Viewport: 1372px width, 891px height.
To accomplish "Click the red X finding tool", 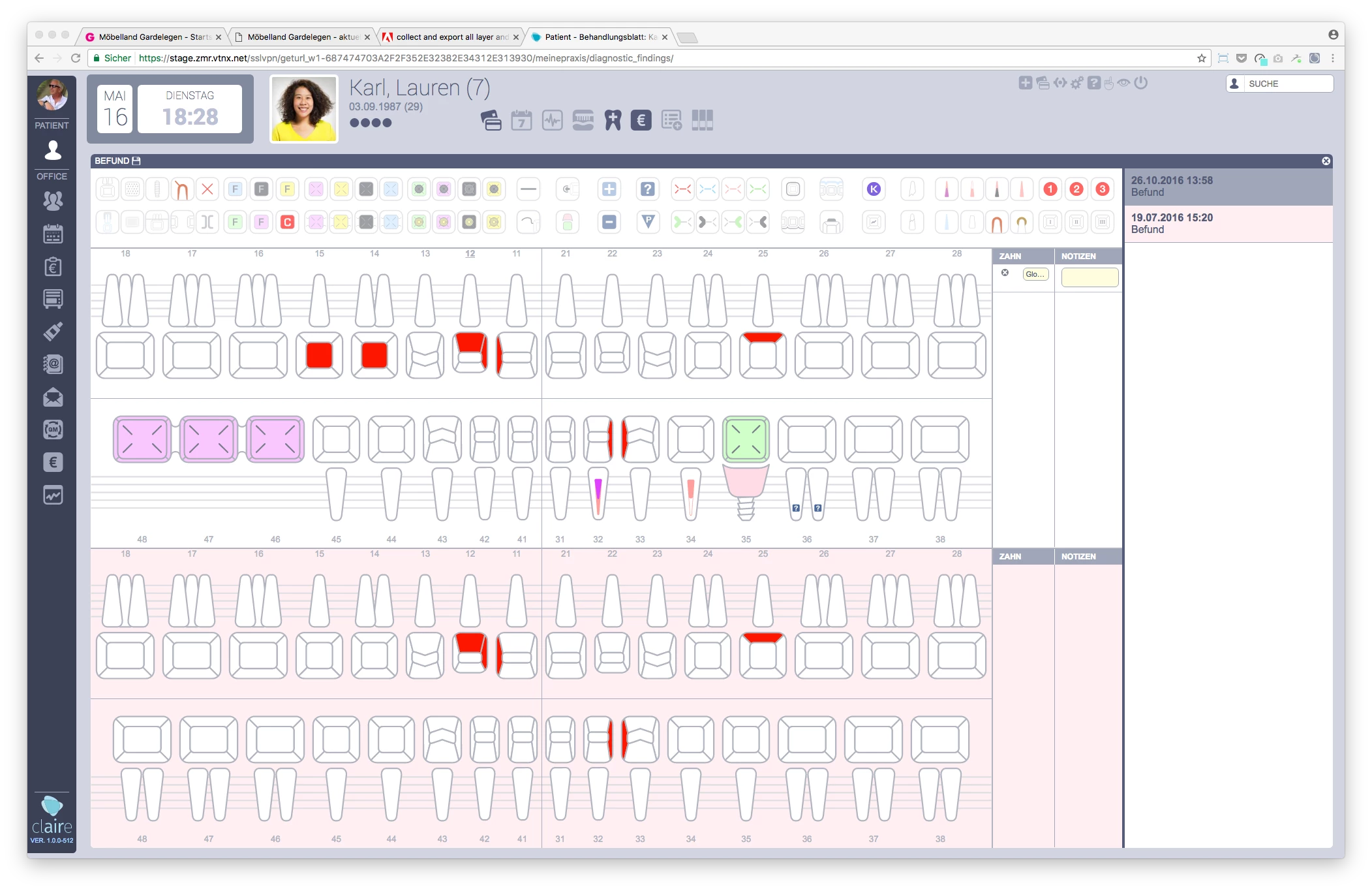I will (207, 189).
